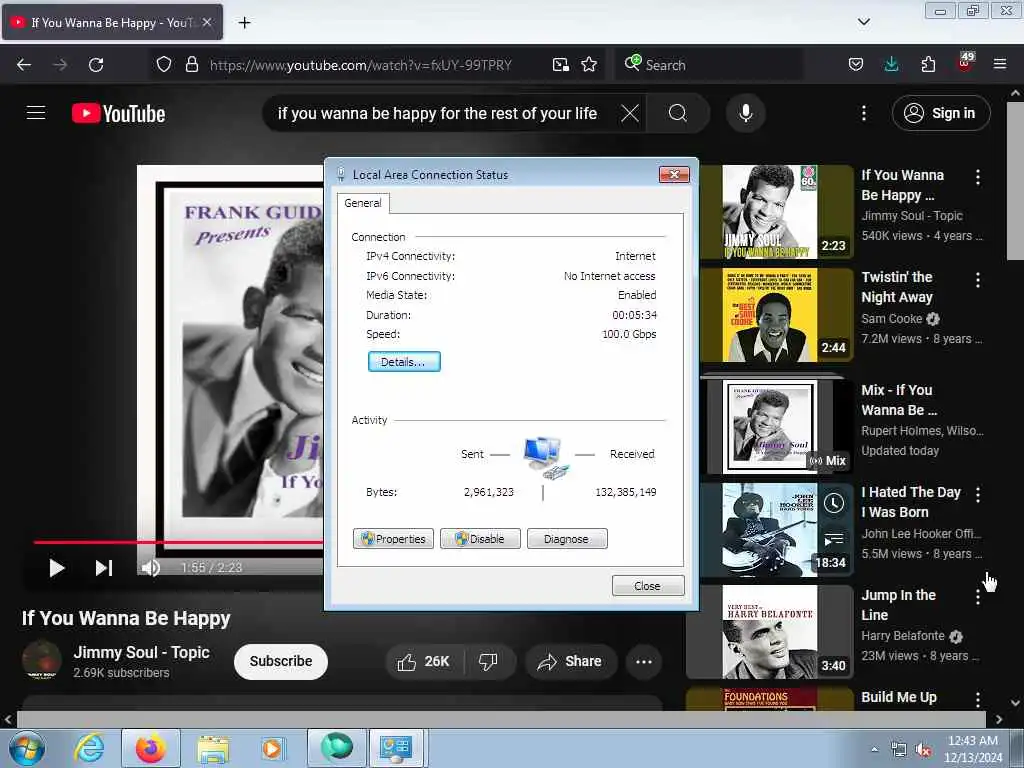Open Firefox tracking protection shield icon

[164, 65]
